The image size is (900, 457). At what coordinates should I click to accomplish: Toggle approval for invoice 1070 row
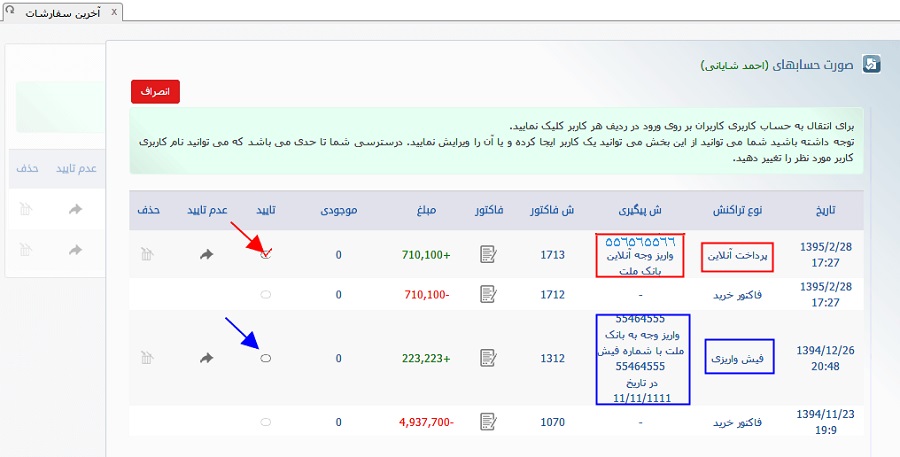pos(266,422)
